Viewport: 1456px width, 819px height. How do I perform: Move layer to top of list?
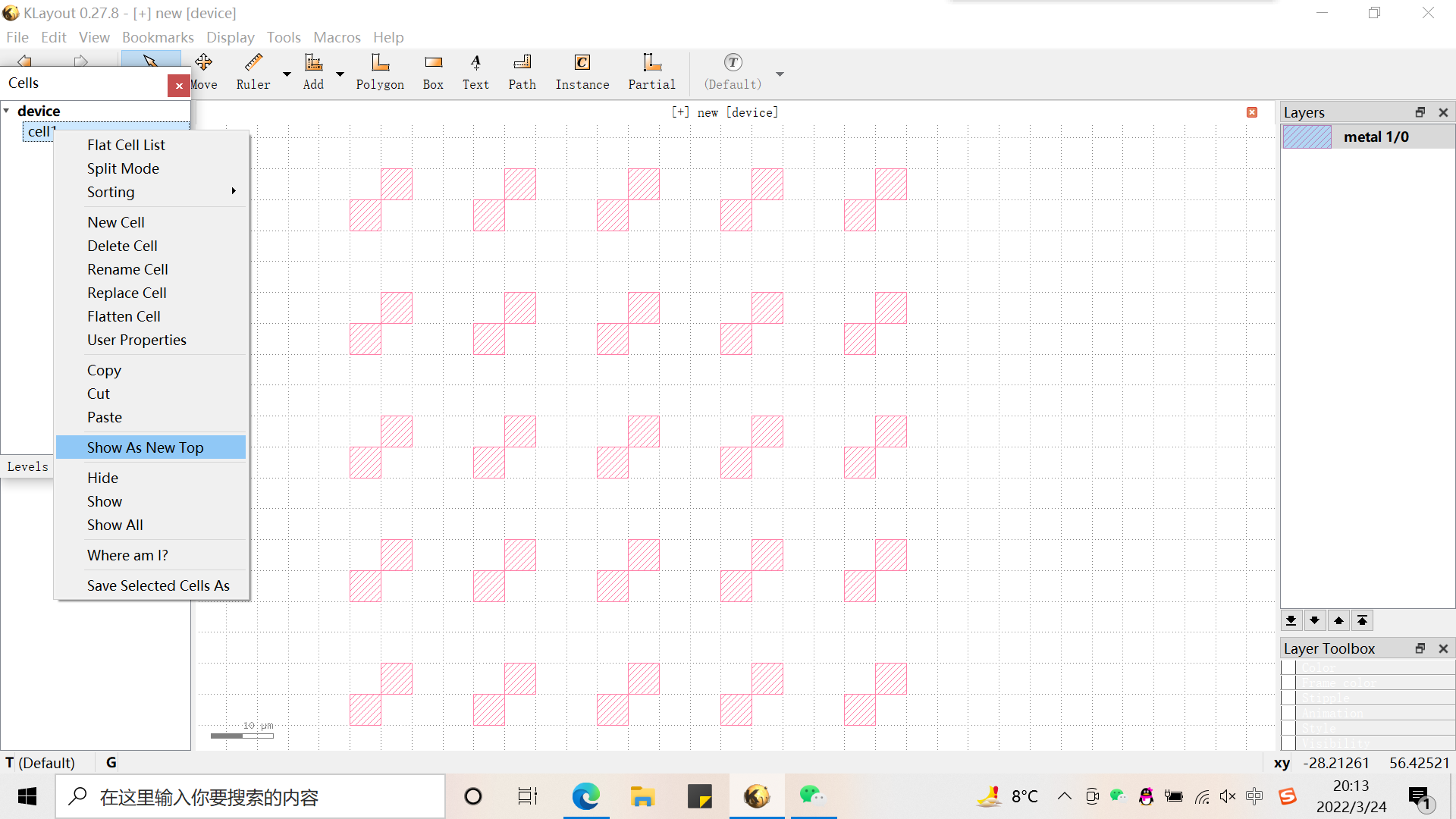pyautogui.click(x=1362, y=620)
